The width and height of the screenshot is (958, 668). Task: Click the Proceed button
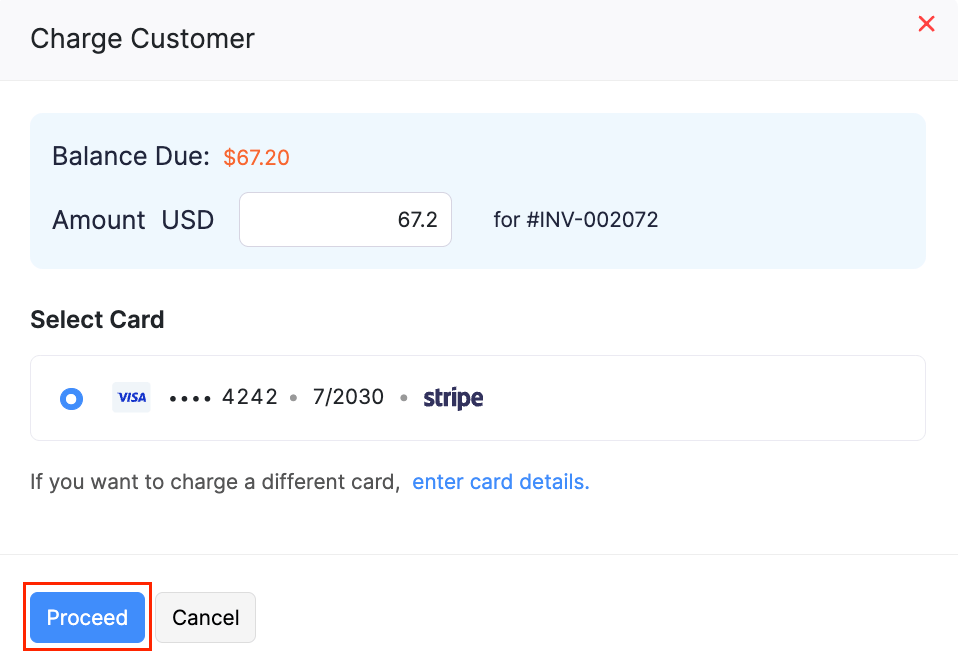pos(87,617)
